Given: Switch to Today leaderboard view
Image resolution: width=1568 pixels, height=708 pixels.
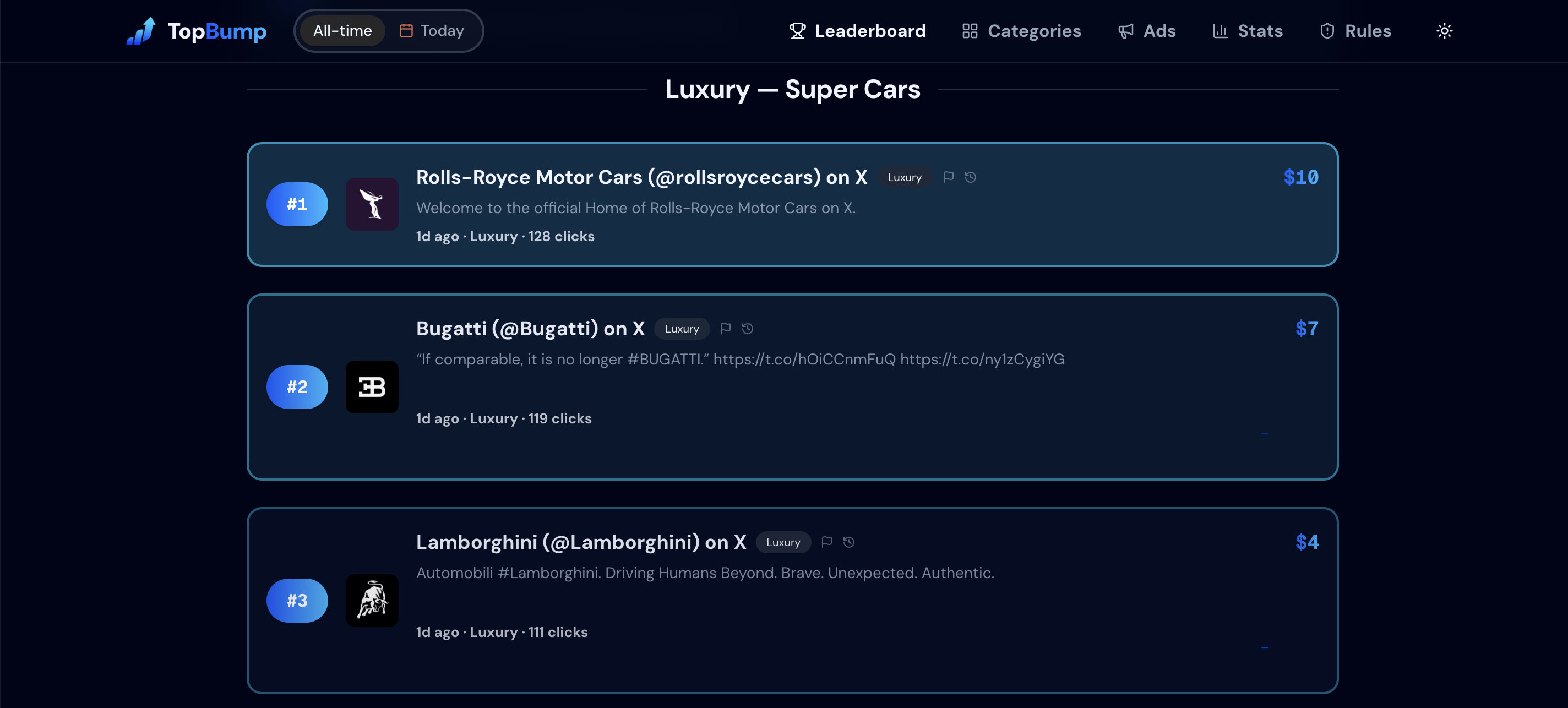Looking at the screenshot, I should (432, 31).
